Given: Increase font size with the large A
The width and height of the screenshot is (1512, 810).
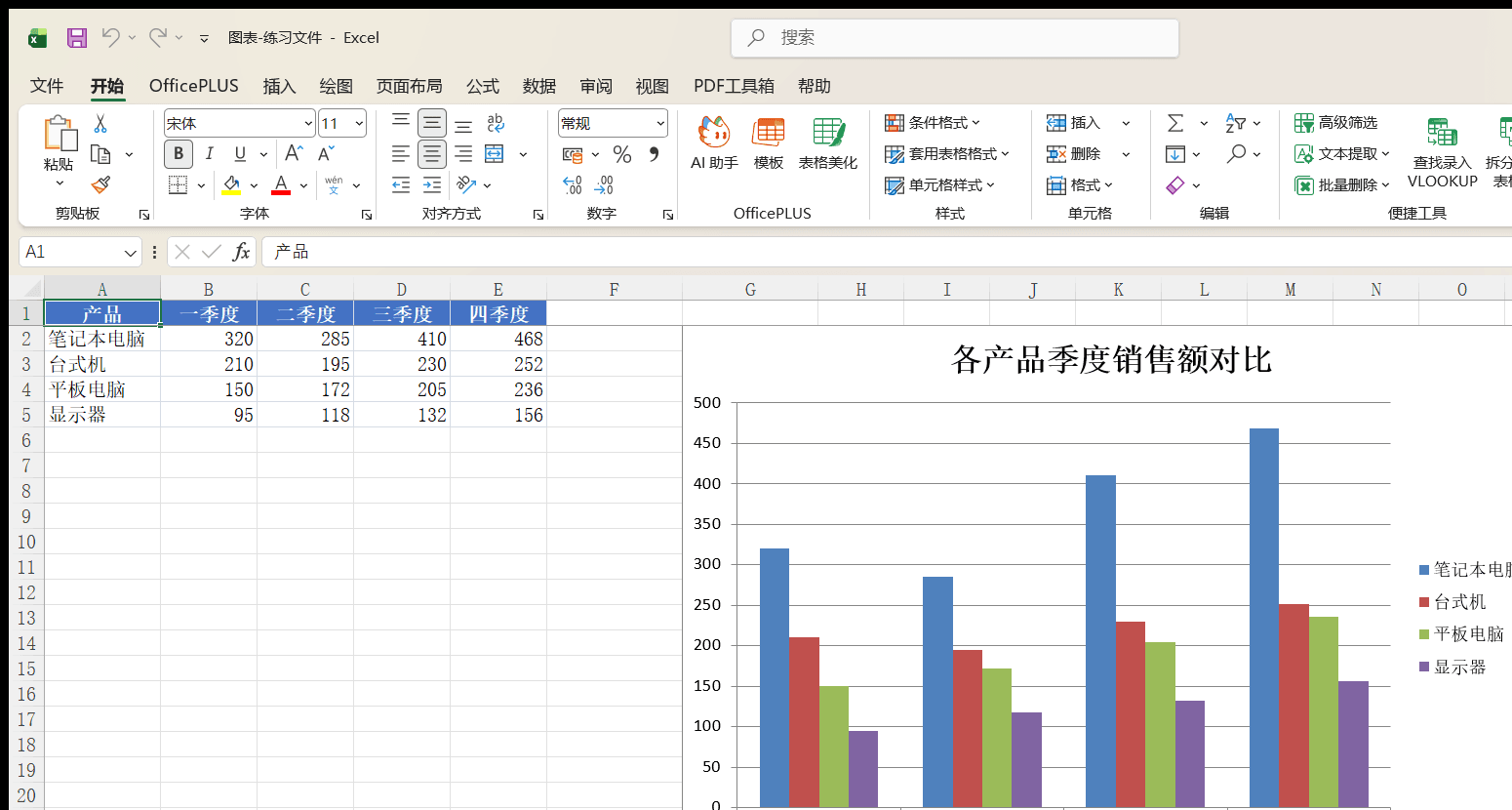Looking at the screenshot, I should 293,154.
